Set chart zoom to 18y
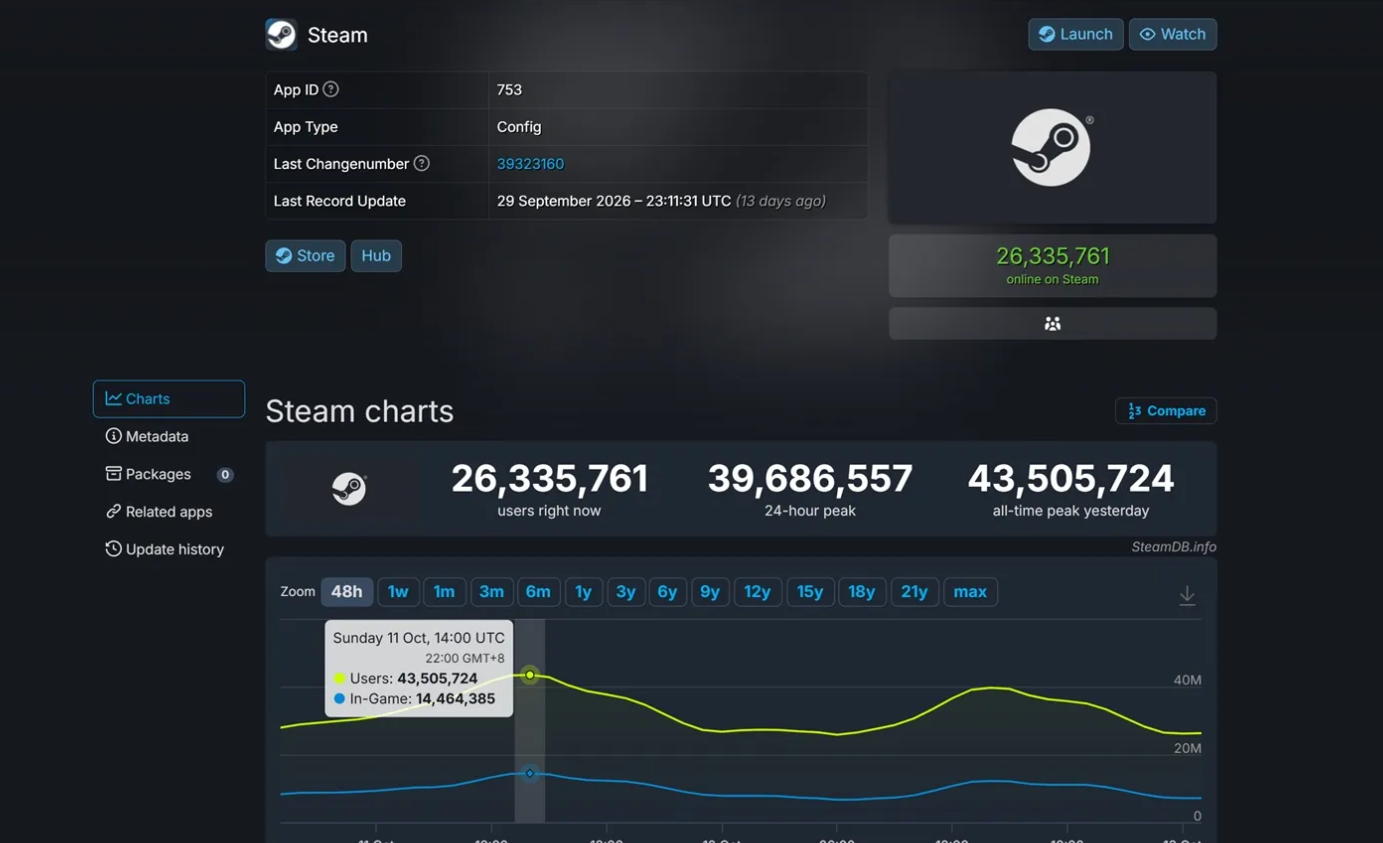Image resolution: width=1383 pixels, height=843 pixels. click(862, 592)
